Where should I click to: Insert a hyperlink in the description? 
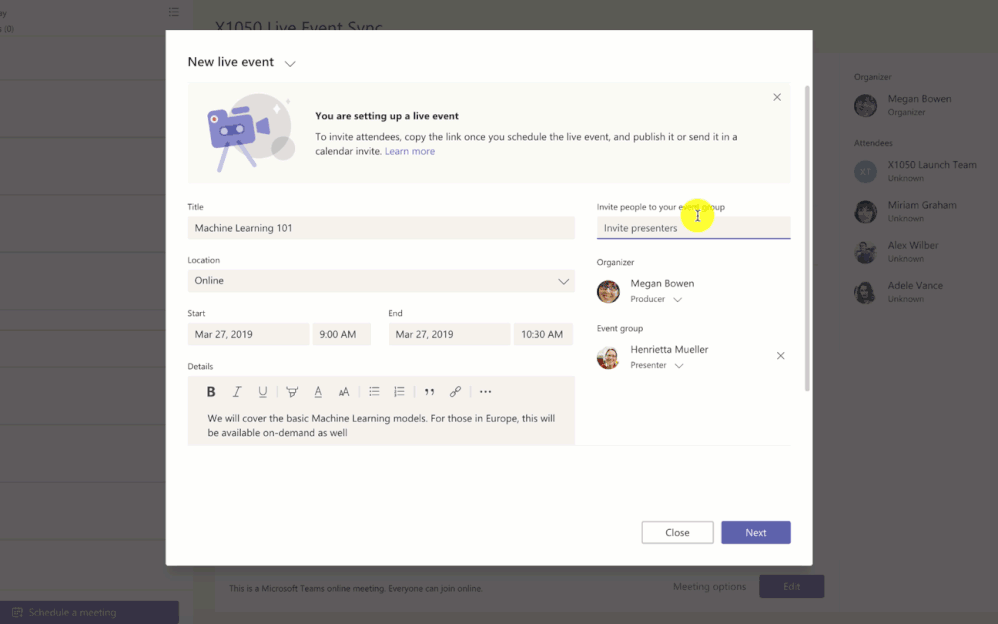point(455,391)
